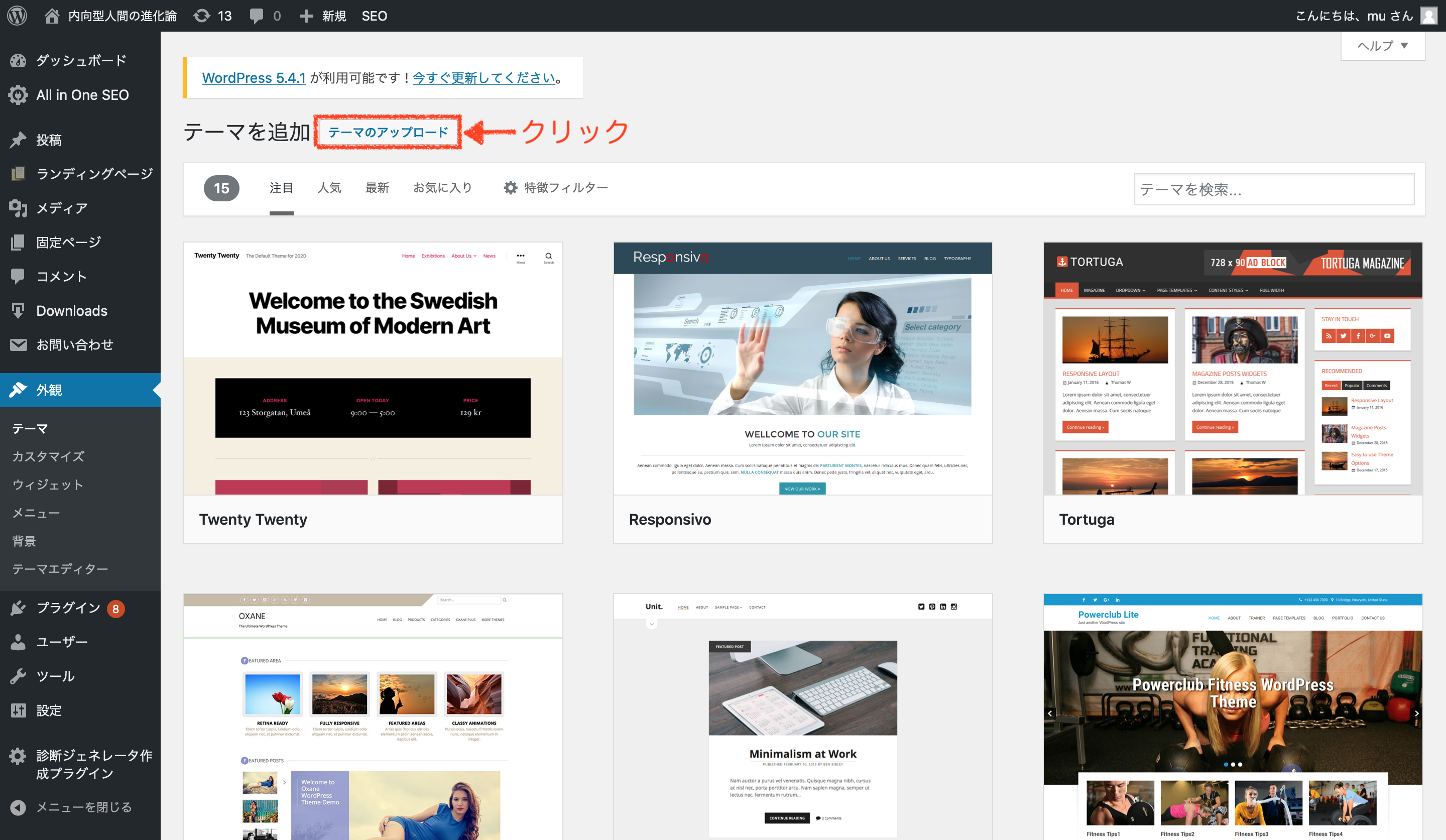Open the Twenty Twenty theme thumbnail
This screenshot has height=840, width=1446.
tap(373, 369)
